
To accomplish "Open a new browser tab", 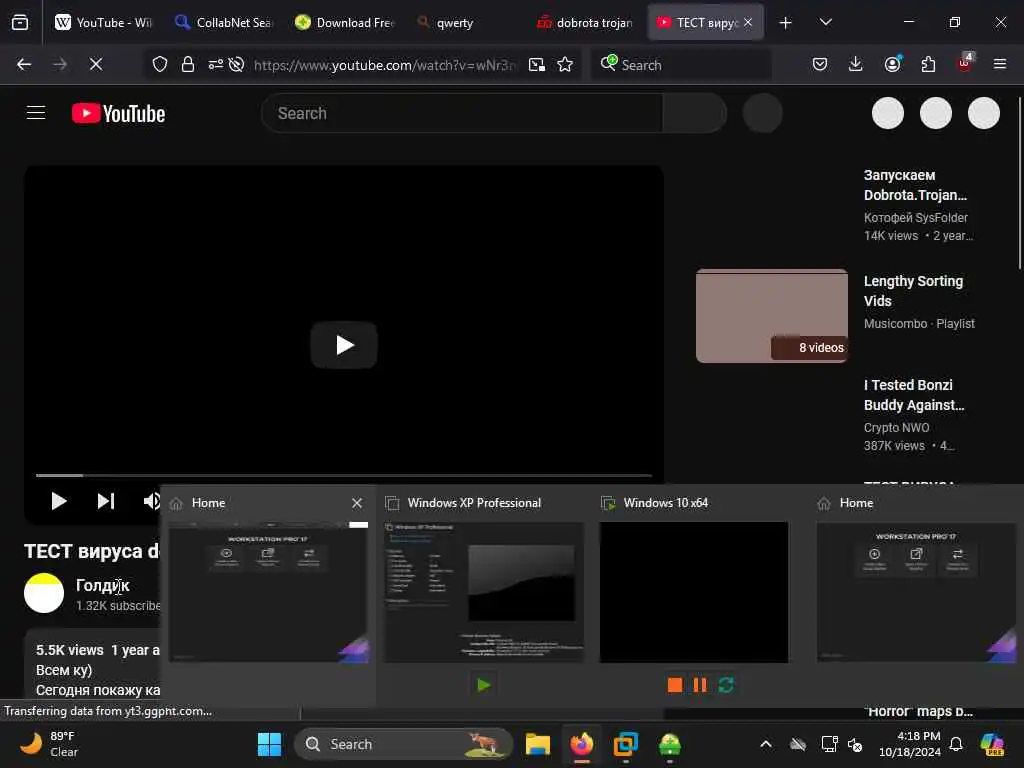I will (x=786, y=23).
